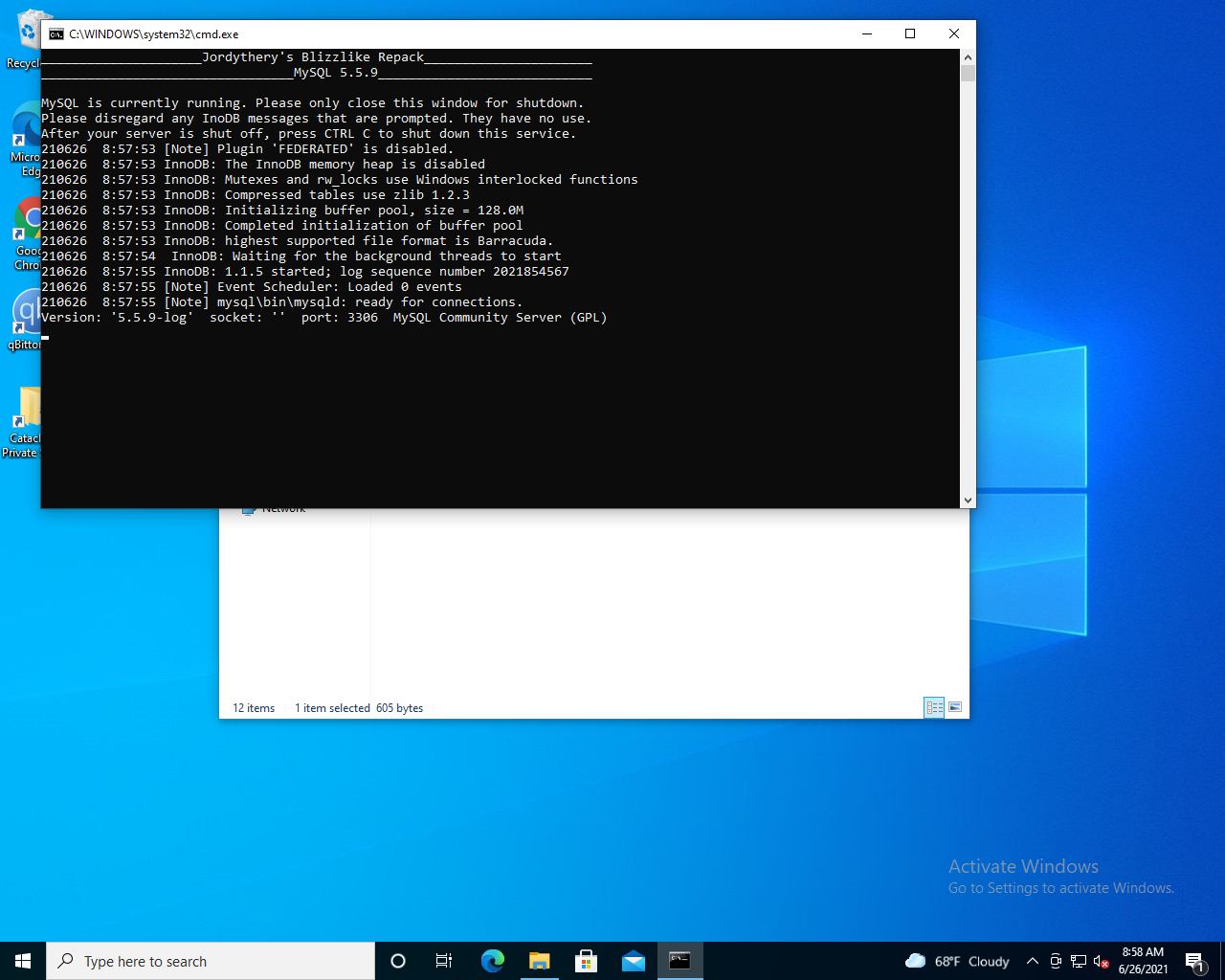Screen dimensions: 1225x980
Task: Click the Cortana circle icon
Action: coord(398,961)
